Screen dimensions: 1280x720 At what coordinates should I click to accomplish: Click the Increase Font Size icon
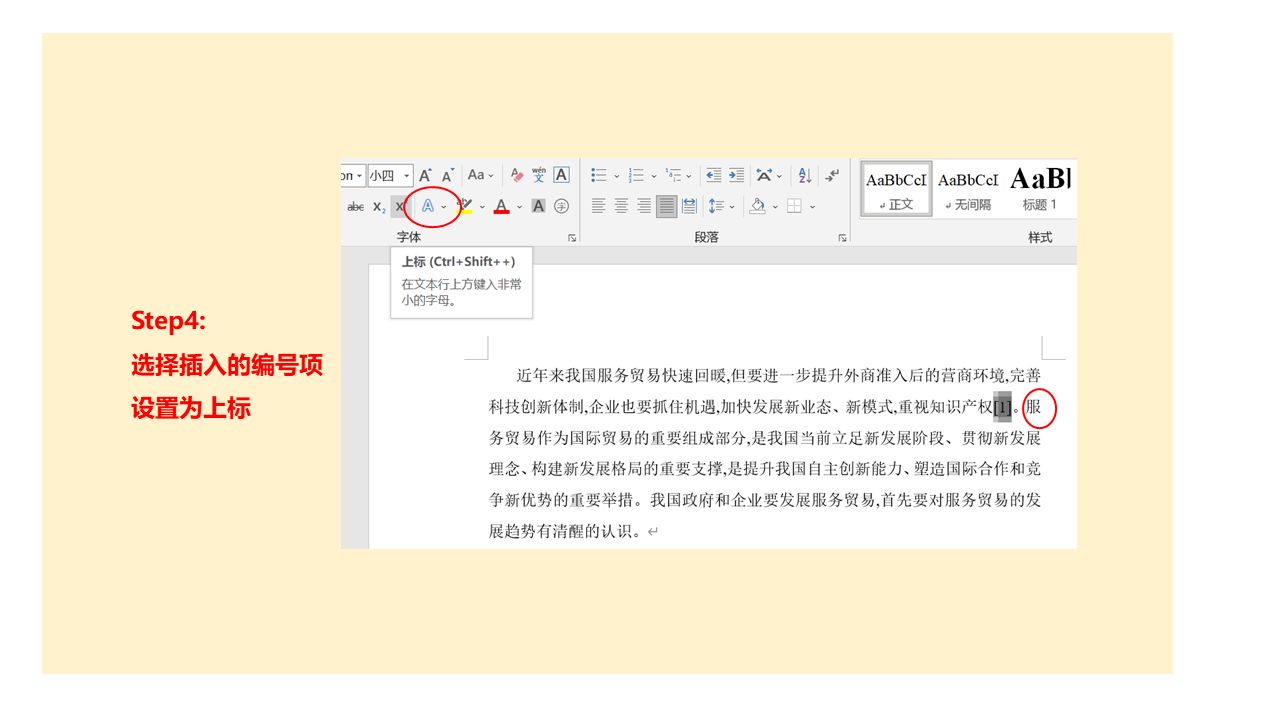[x=425, y=175]
